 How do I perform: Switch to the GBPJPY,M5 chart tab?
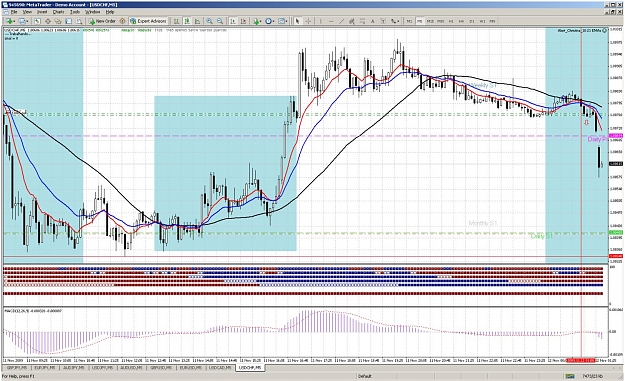[17, 368]
